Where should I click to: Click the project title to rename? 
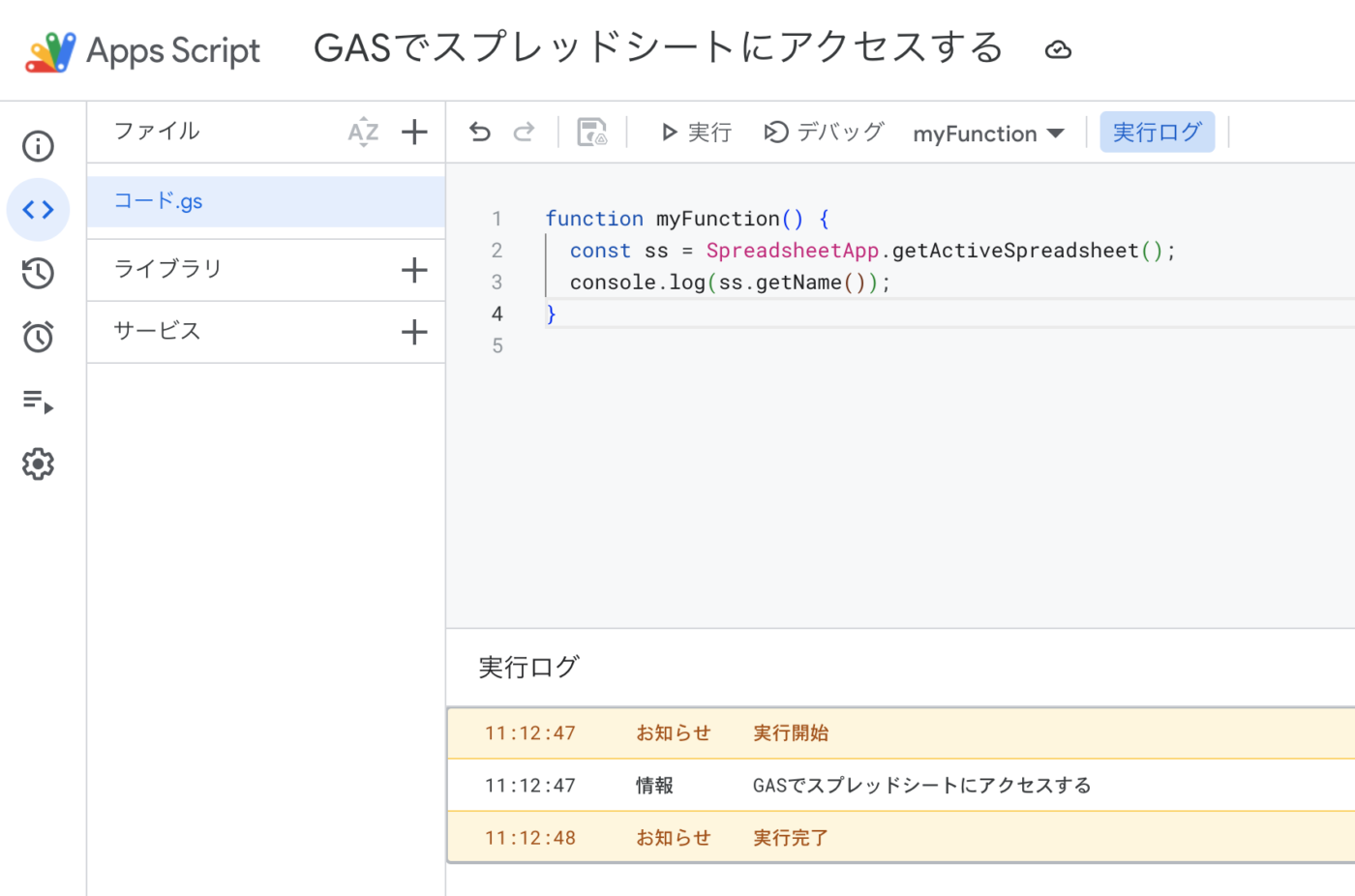pyautogui.click(x=658, y=48)
